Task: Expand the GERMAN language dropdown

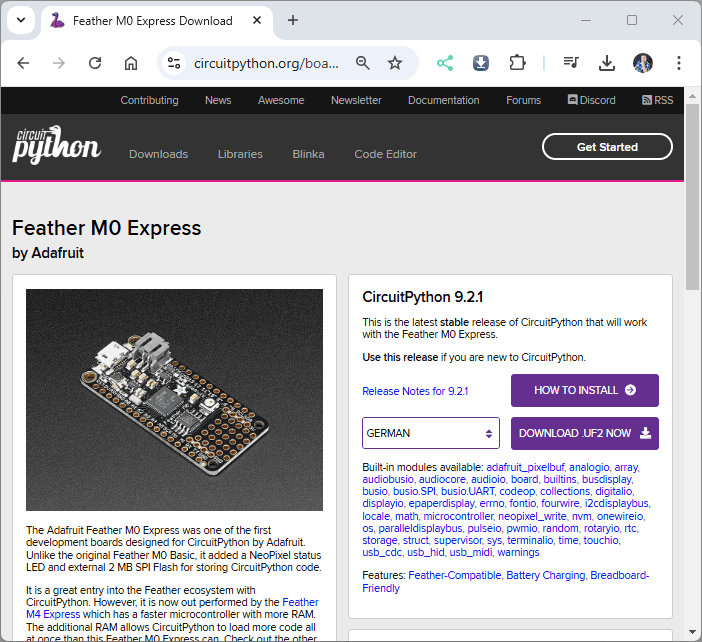Action: click(430, 433)
